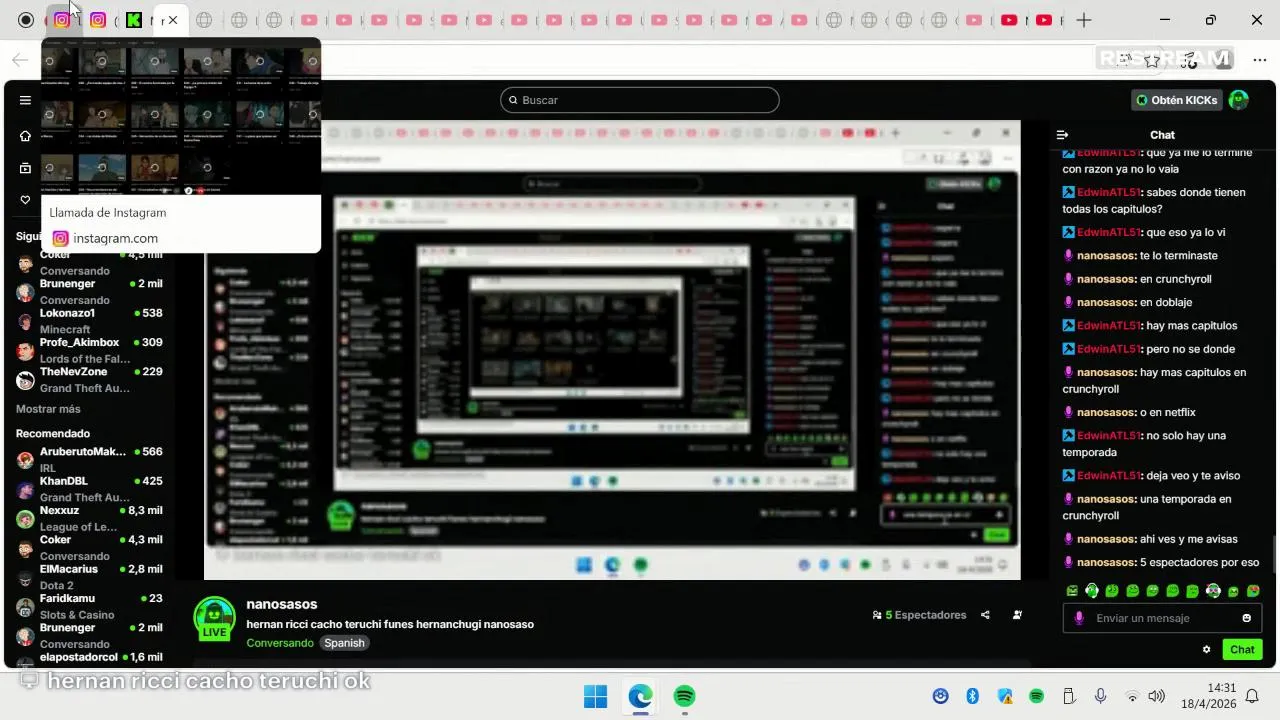Click the Recomendado section heading
The height and width of the screenshot is (720, 1280).
(53, 433)
